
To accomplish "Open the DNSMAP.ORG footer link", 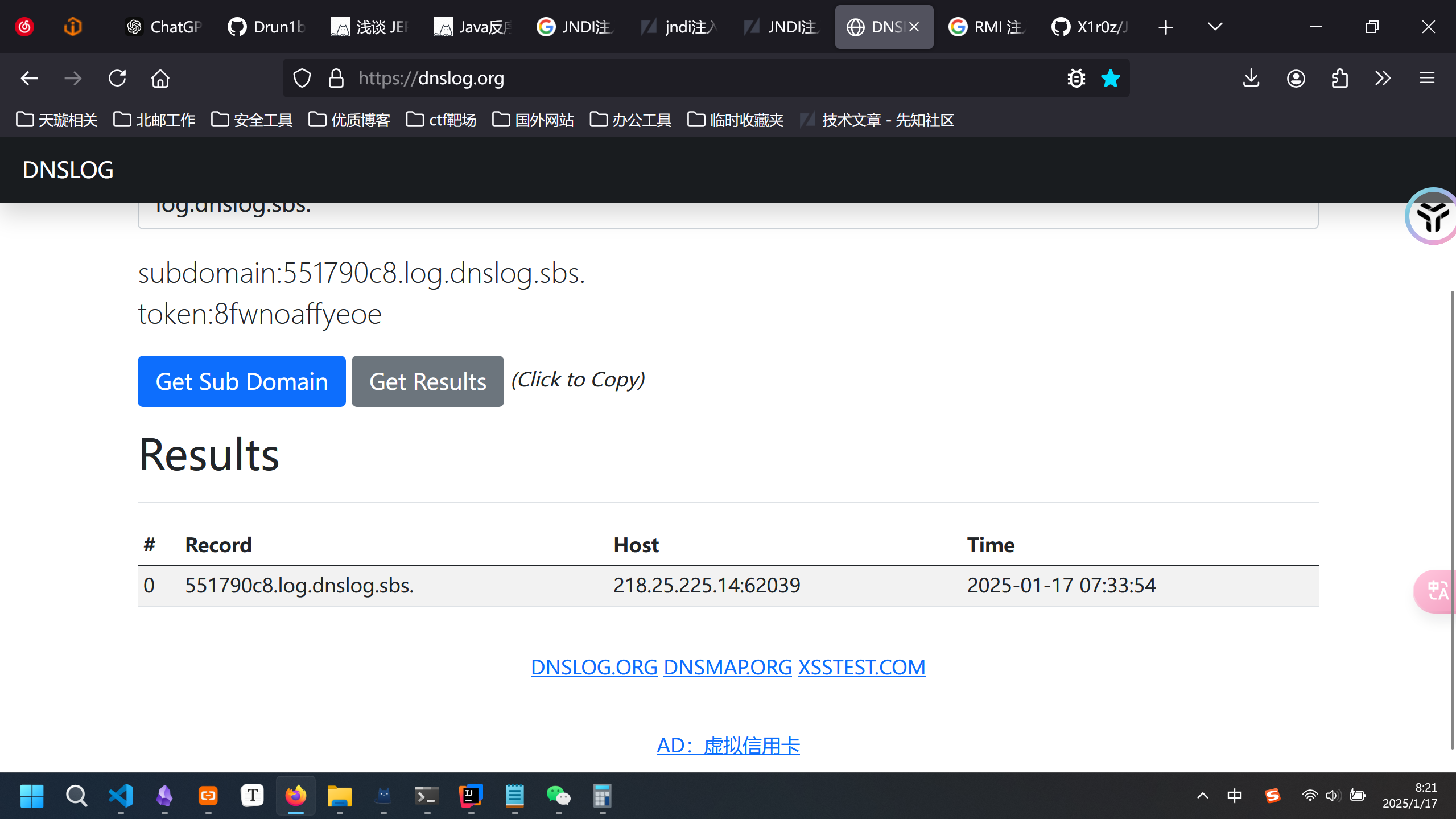I will pos(728,667).
